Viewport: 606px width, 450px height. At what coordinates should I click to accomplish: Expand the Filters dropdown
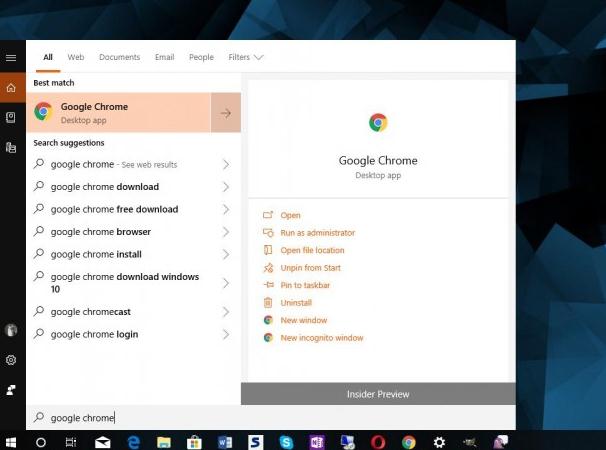[x=245, y=57]
